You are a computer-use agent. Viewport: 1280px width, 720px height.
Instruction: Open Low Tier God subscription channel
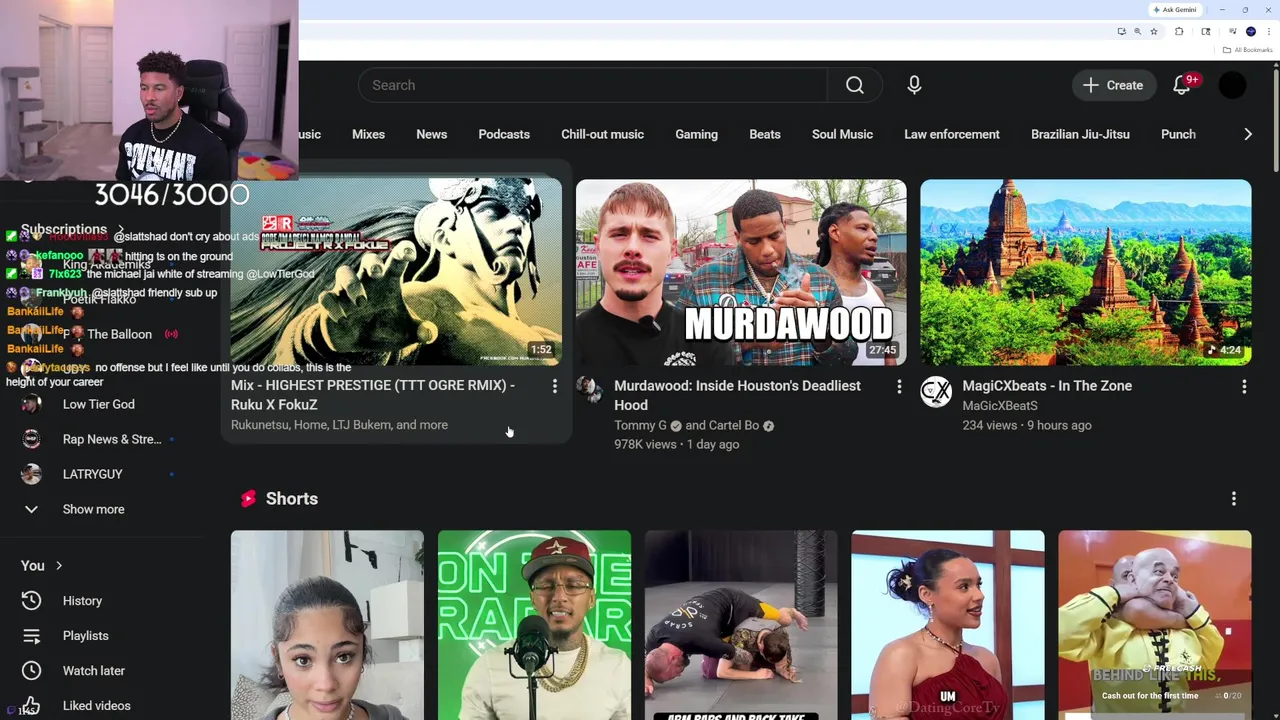100,404
